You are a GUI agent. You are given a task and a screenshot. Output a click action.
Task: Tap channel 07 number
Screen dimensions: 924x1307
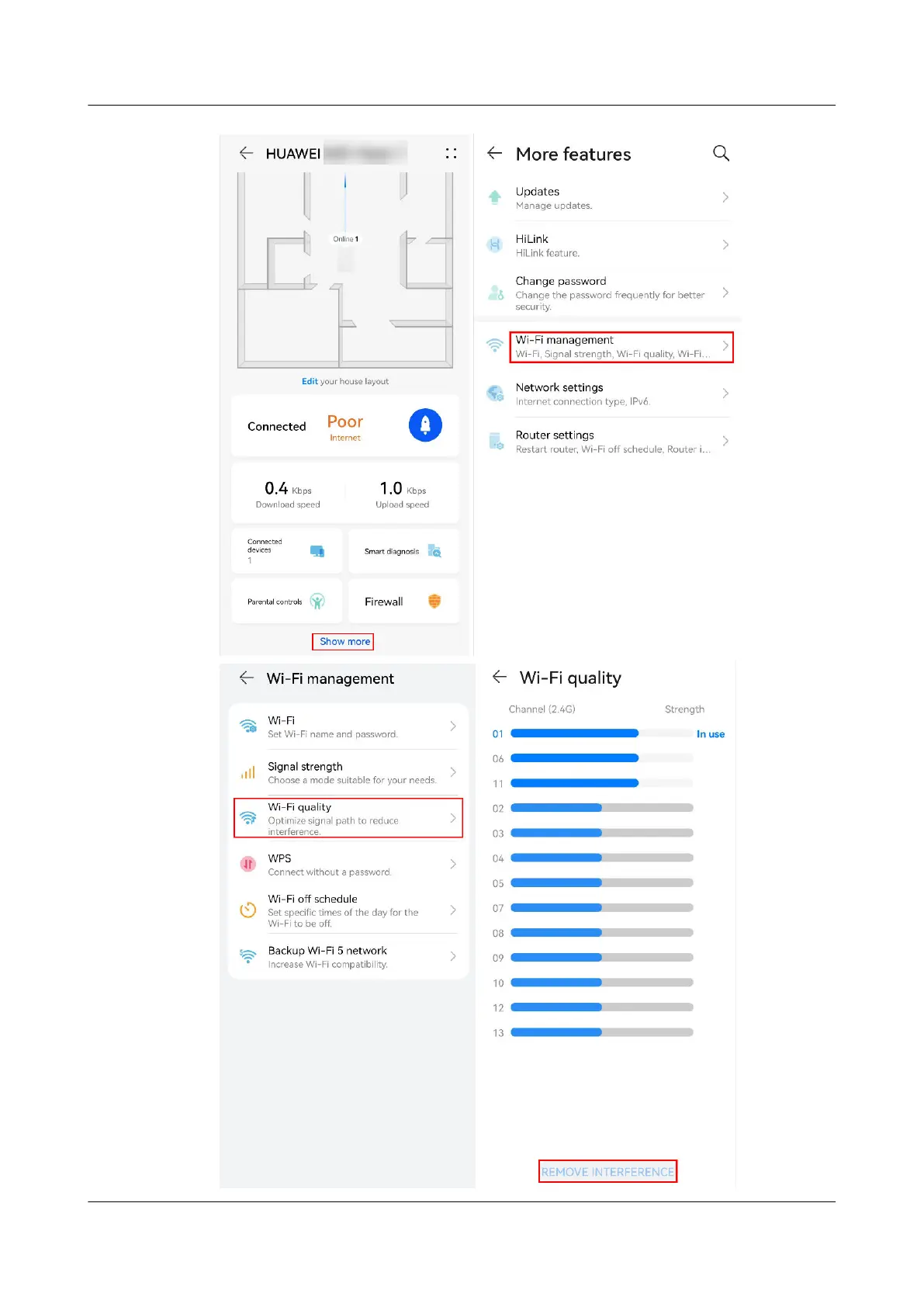[498, 908]
